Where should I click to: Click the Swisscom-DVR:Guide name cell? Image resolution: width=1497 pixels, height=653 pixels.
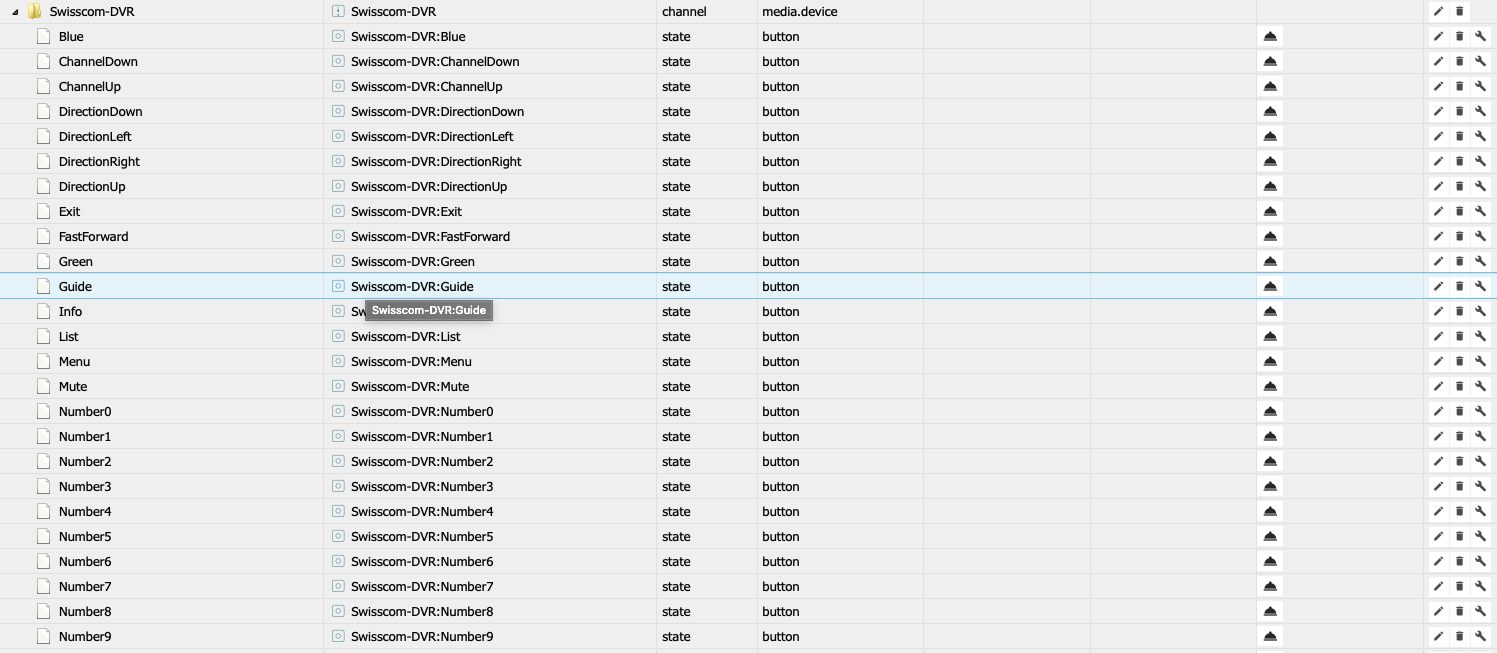[x=412, y=286]
